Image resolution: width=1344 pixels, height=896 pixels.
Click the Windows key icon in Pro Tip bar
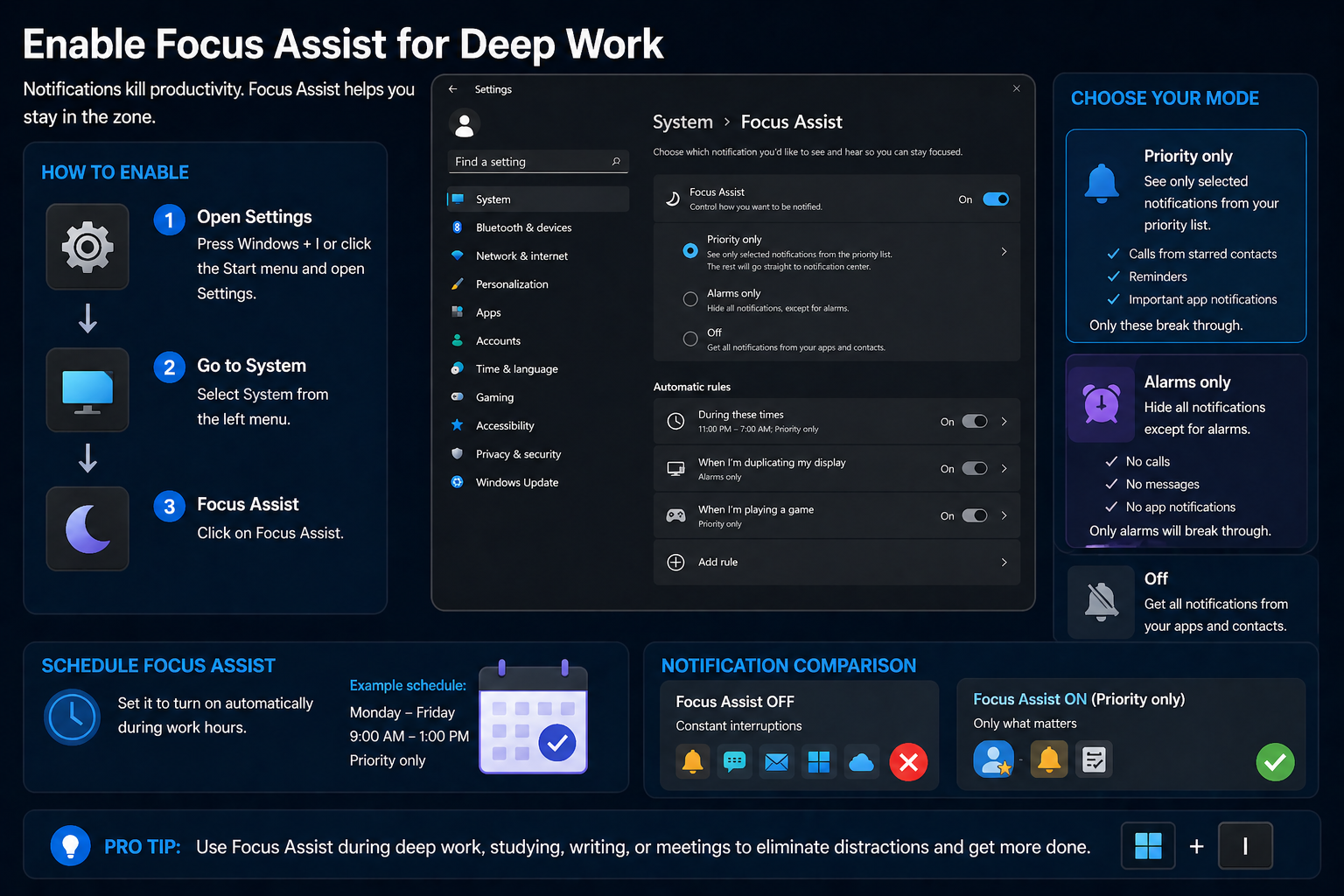pyautogui.click(x=1148, y=846)
